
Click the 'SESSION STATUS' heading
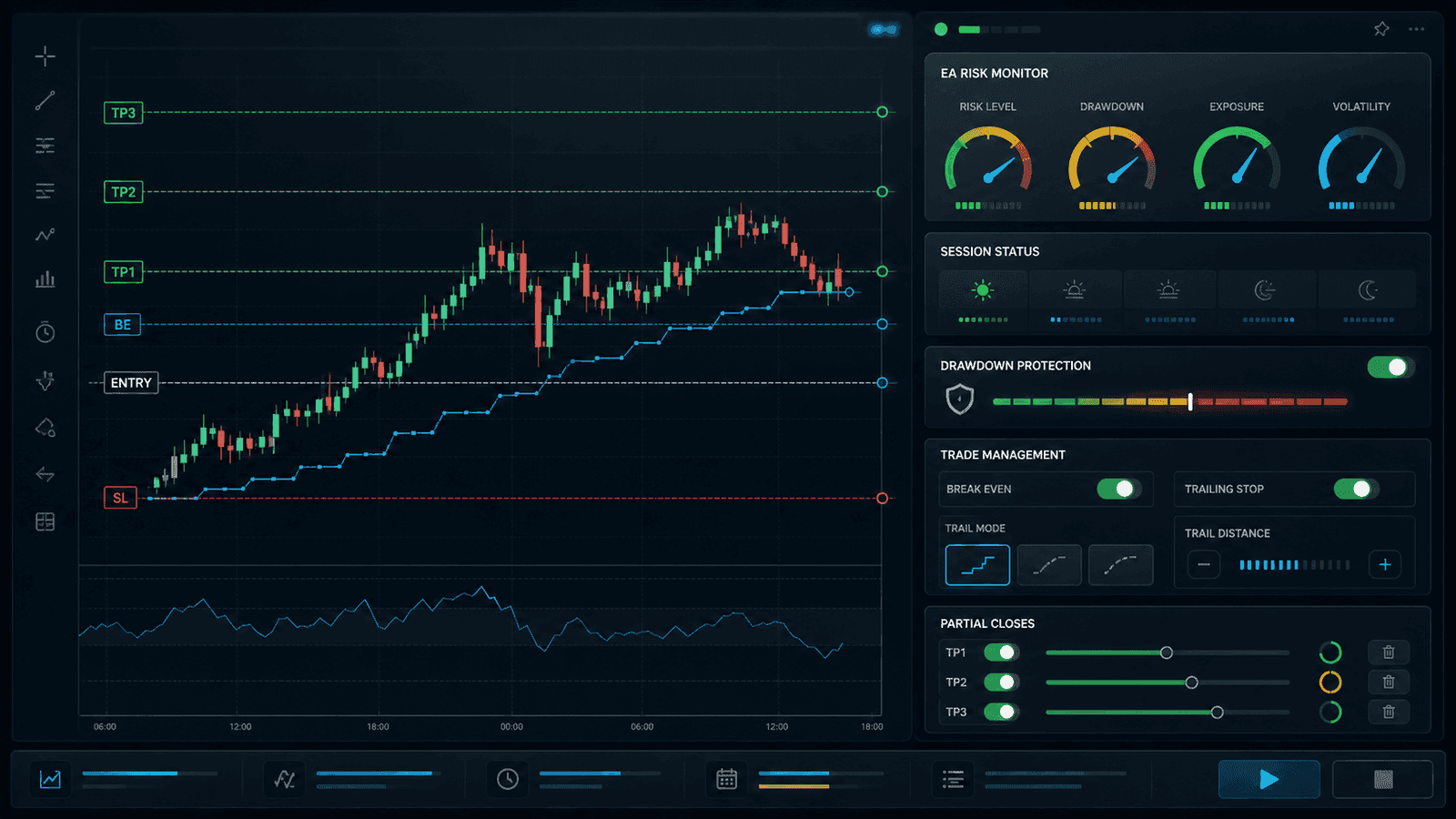[x=989, y=251]
